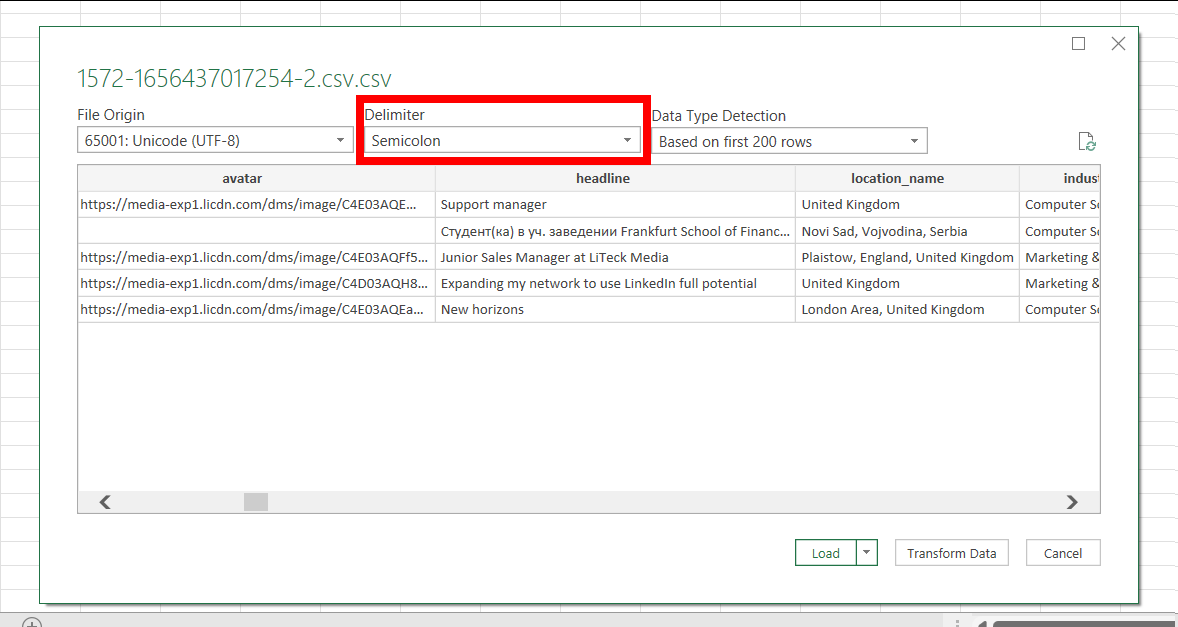Select the avatar column header
The image size is (1178, 627).
(x=257, y=179)
